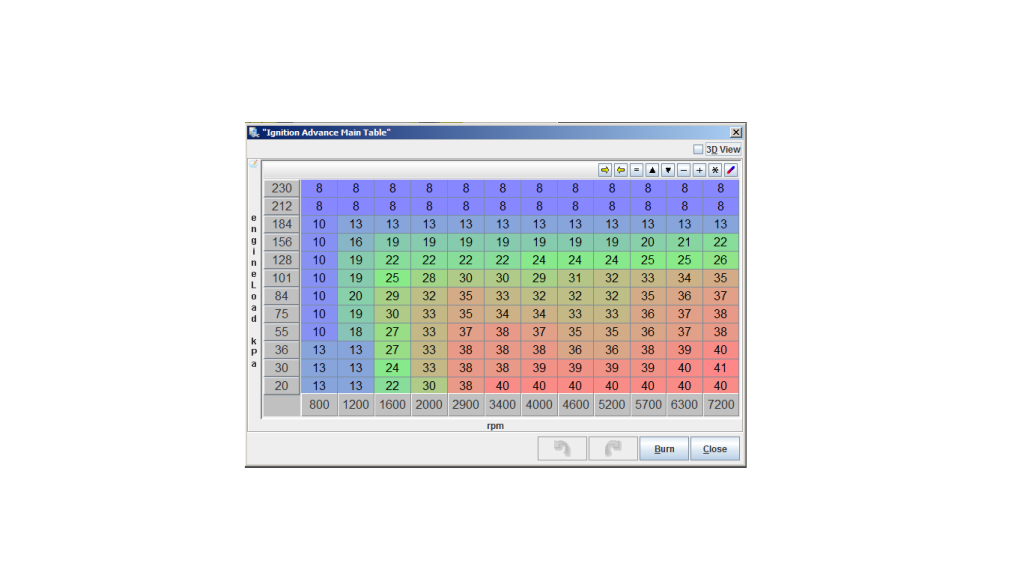Select the 156 kPa row header
Image resolution: width=1023 pixels, height=575 pixels.
click(282, 242)
